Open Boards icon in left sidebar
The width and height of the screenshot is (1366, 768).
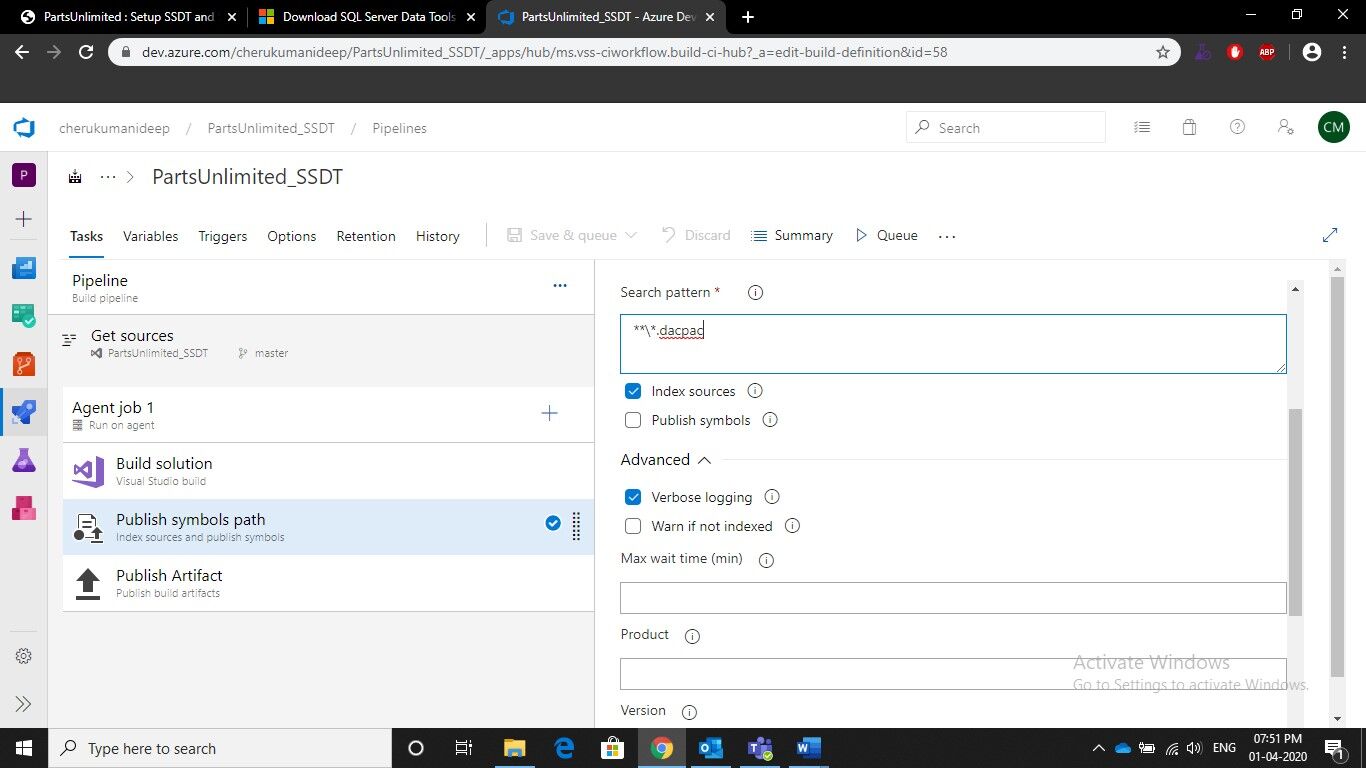24,315
